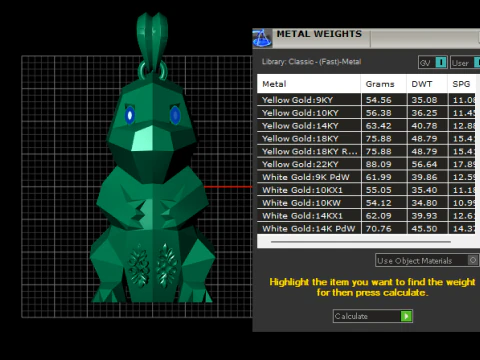Select the White Gold:14KX1 row
This screenshot has width=480, height=360.
[x=366, y=216]
